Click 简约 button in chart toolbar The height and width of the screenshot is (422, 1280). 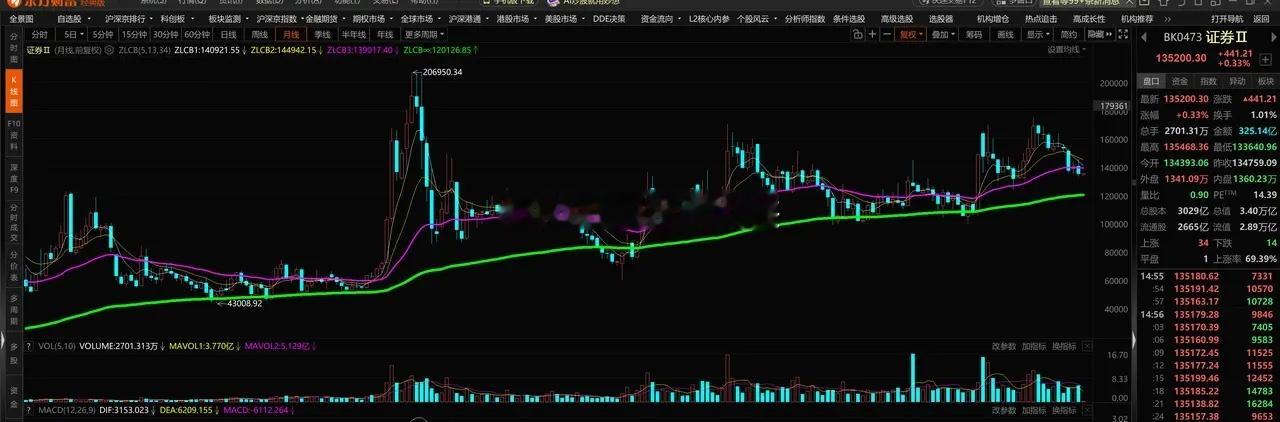point(1069,34)
